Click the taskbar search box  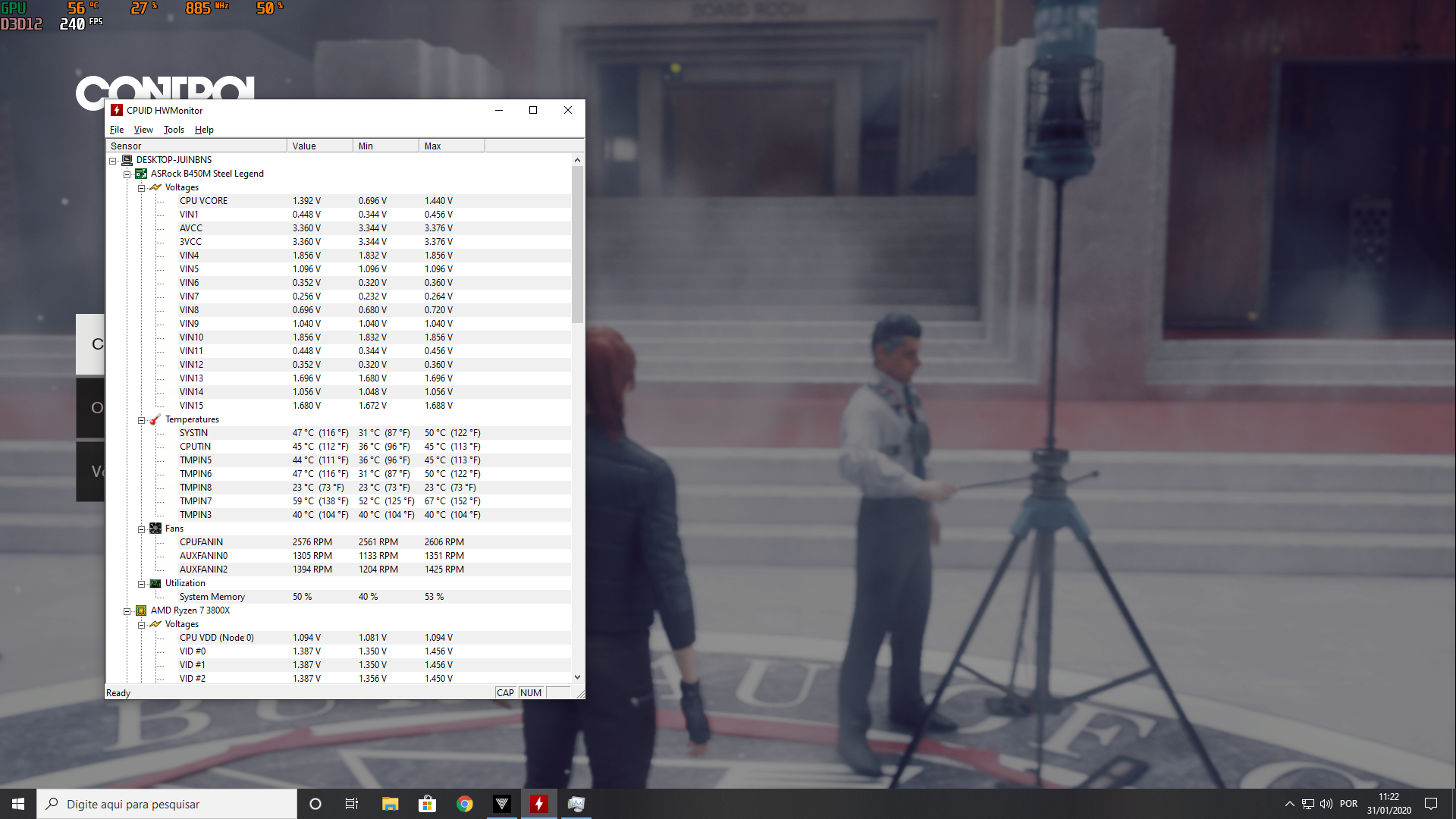(x=167, y=804)
